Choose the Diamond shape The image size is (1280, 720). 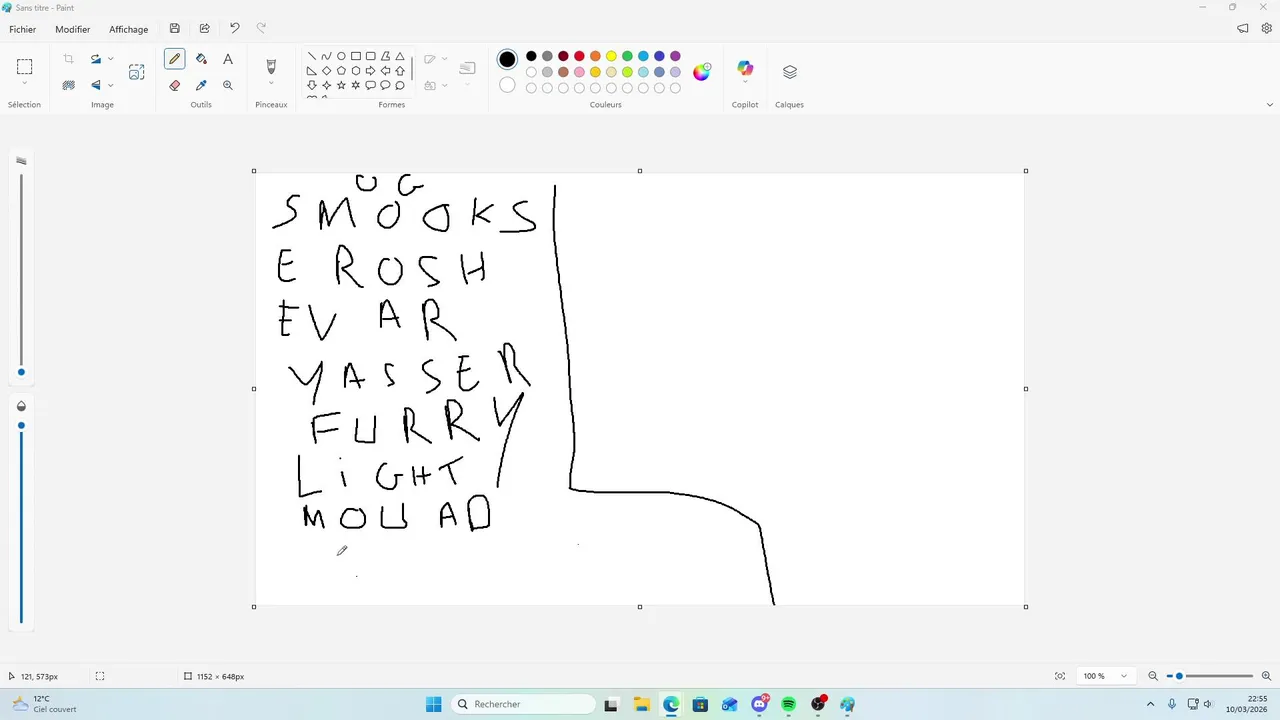pyautogui.click(x=326, y=71)
